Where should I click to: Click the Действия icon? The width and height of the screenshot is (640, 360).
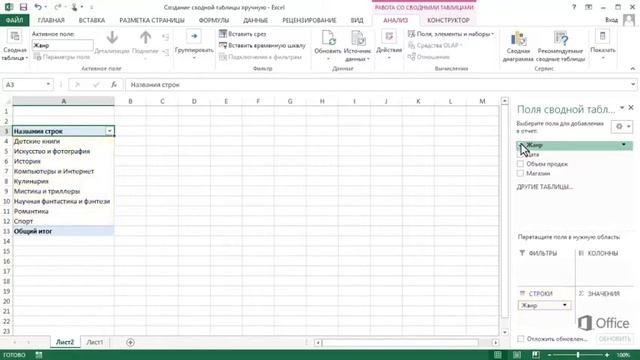point(389,37)
